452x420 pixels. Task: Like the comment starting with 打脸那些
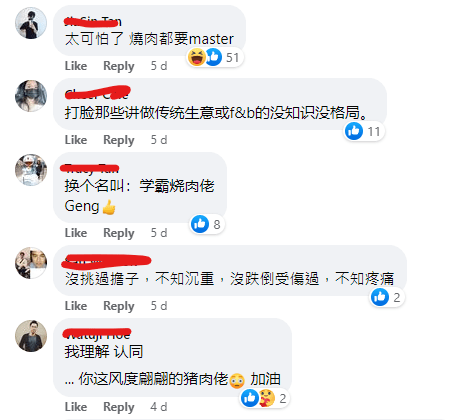(x=76, y=140)
